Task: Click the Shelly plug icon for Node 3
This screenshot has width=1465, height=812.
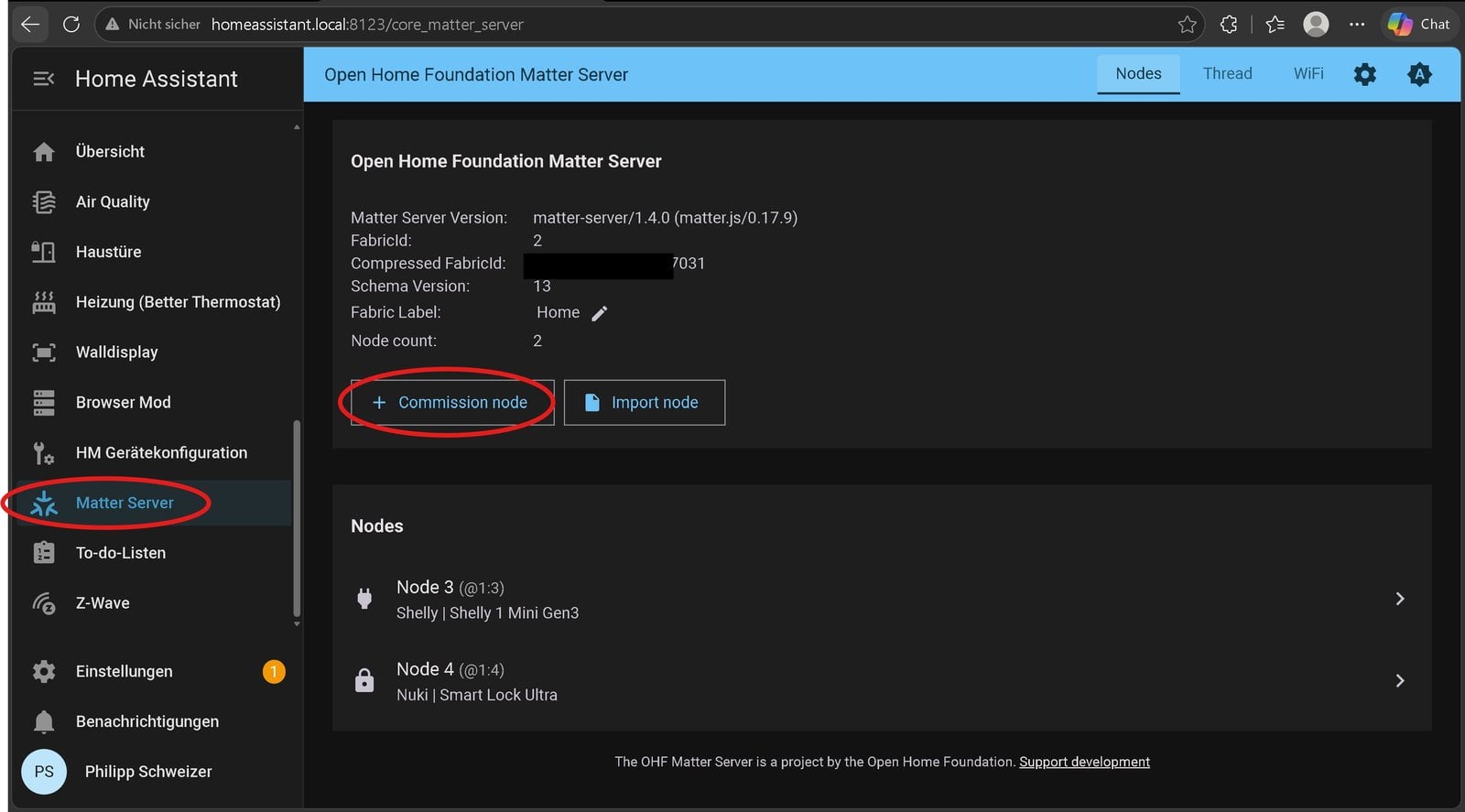Action: point(364,599)
